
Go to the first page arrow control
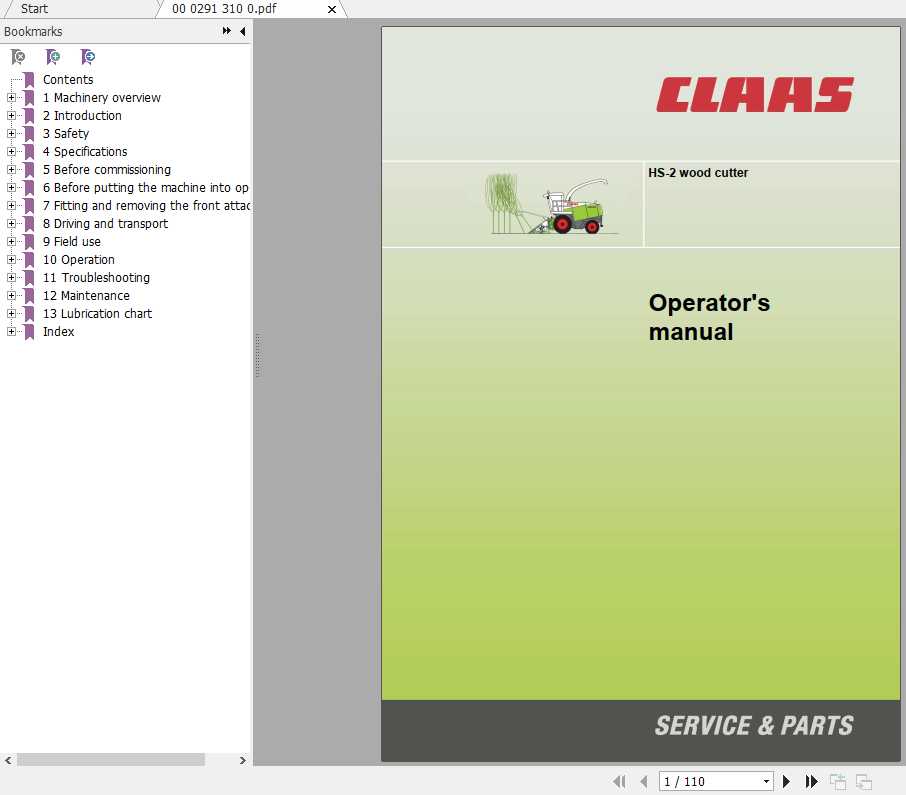tap(619, 781)
